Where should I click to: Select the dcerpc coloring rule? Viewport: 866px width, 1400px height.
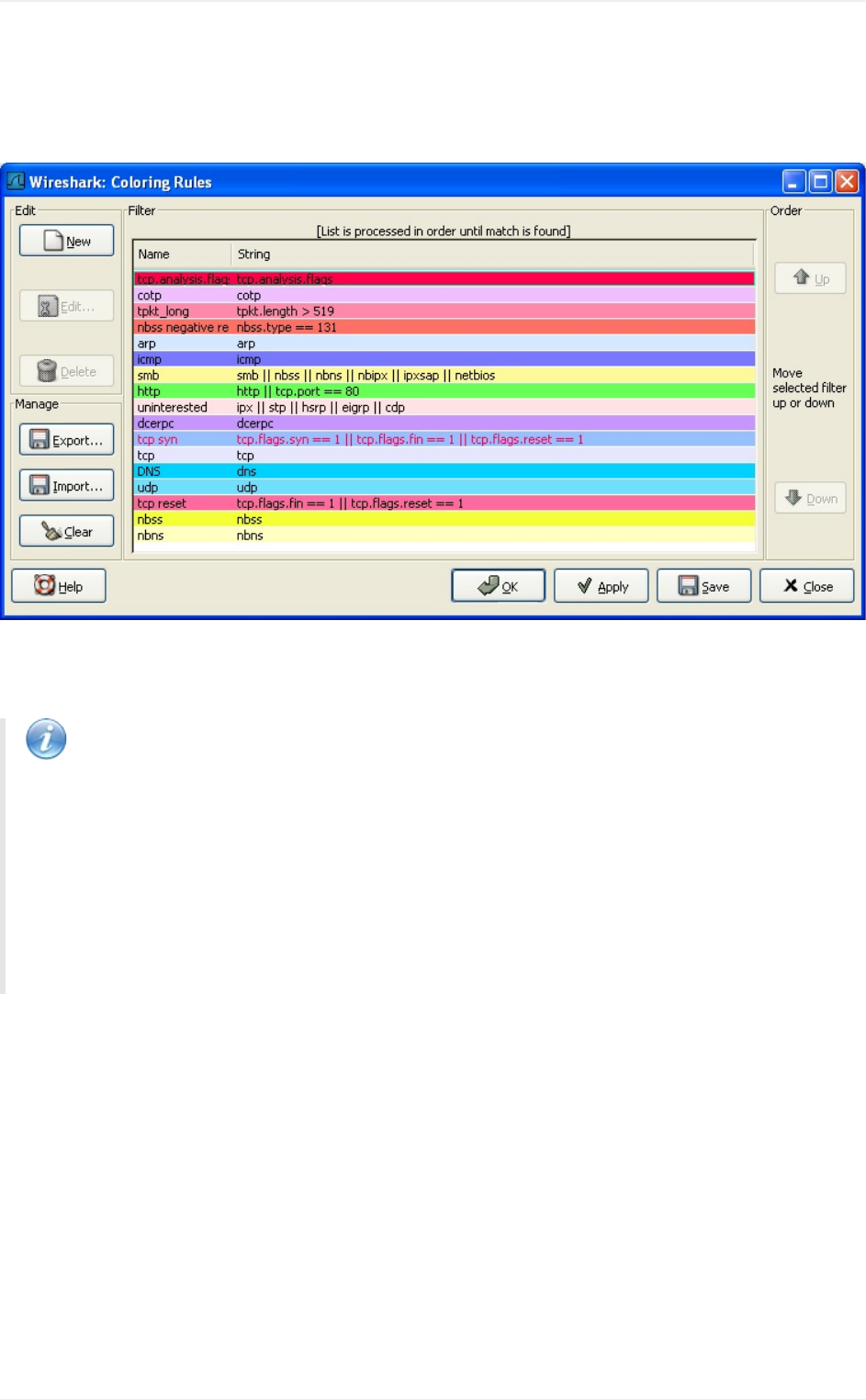click(444, 423)
